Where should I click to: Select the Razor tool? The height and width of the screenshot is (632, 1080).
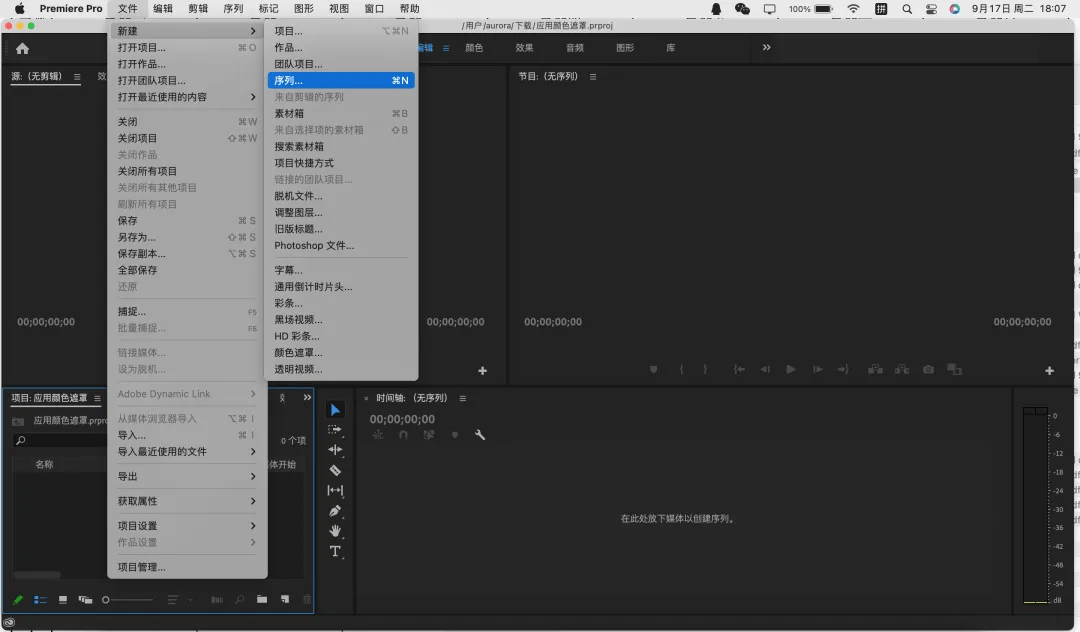(335, 470)
